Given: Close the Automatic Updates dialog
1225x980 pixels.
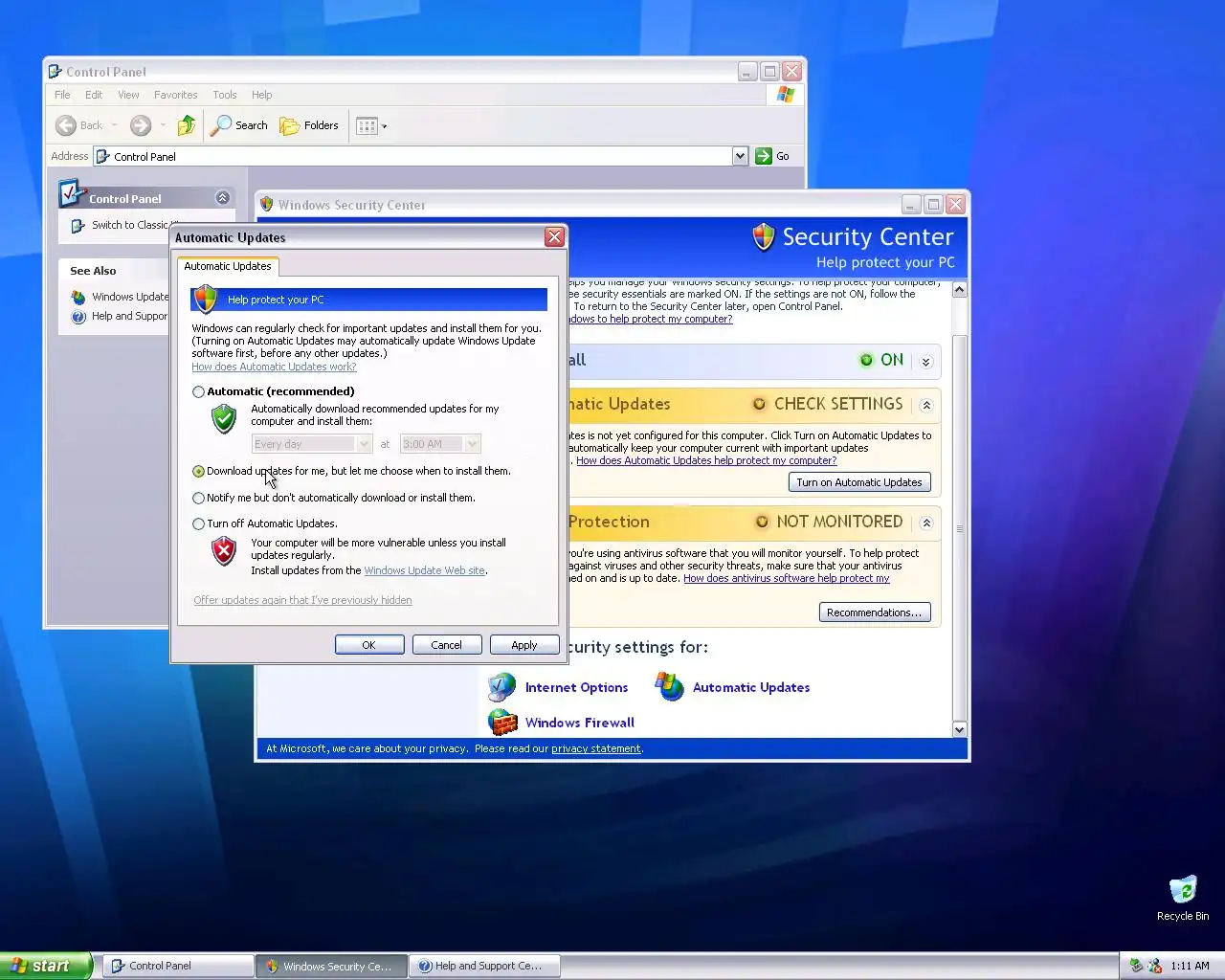Looking at the screenshot, I should [554, 237].
